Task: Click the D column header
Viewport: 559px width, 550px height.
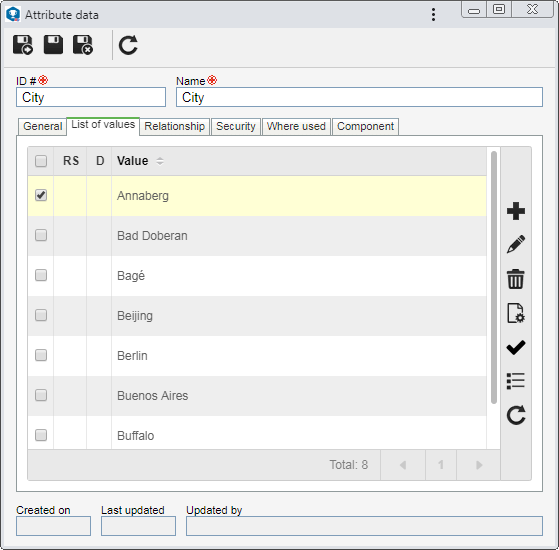Action: (x=100, y=161)
